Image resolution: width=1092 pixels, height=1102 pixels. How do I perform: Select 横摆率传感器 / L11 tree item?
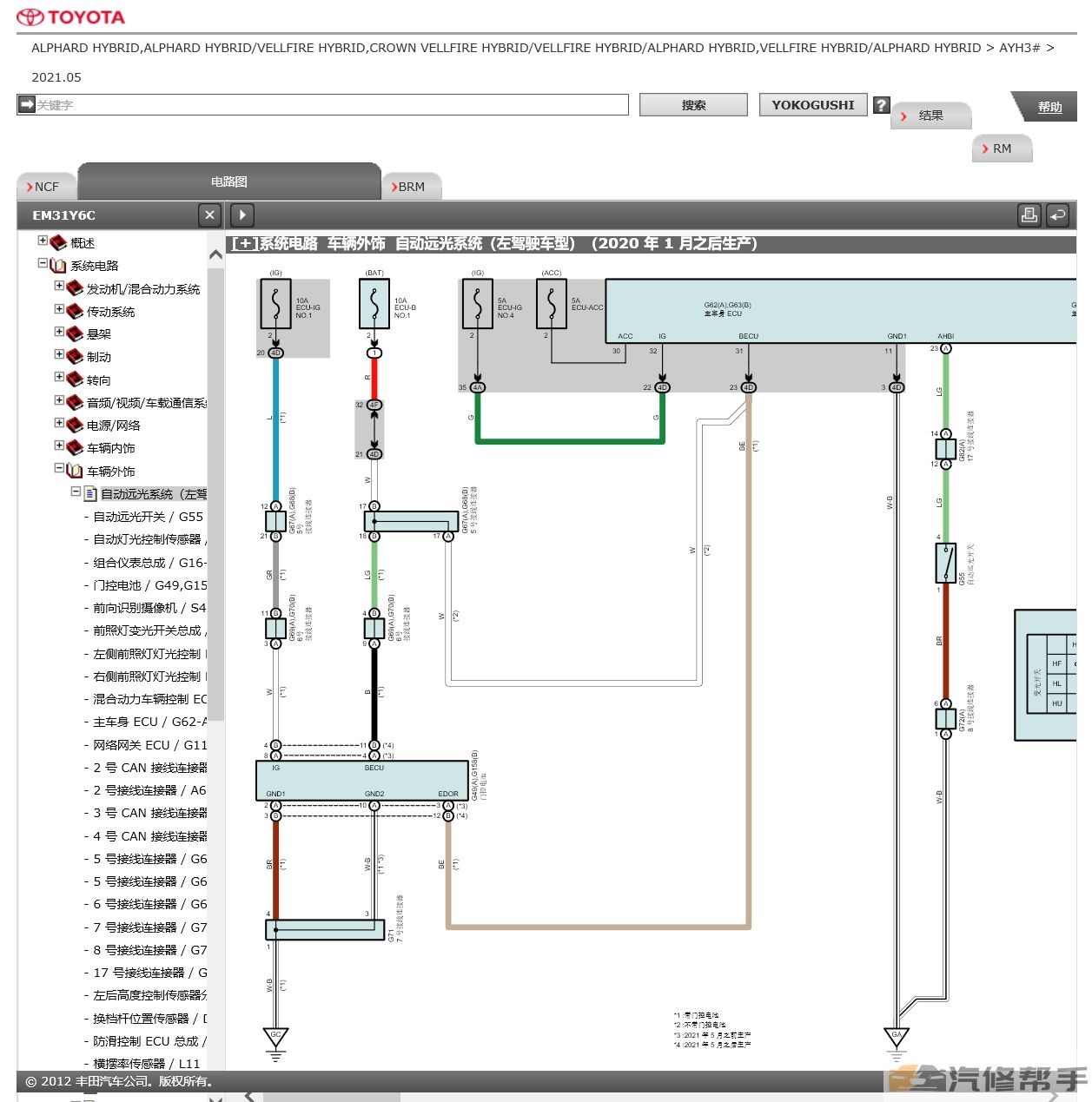point(146,1064)
